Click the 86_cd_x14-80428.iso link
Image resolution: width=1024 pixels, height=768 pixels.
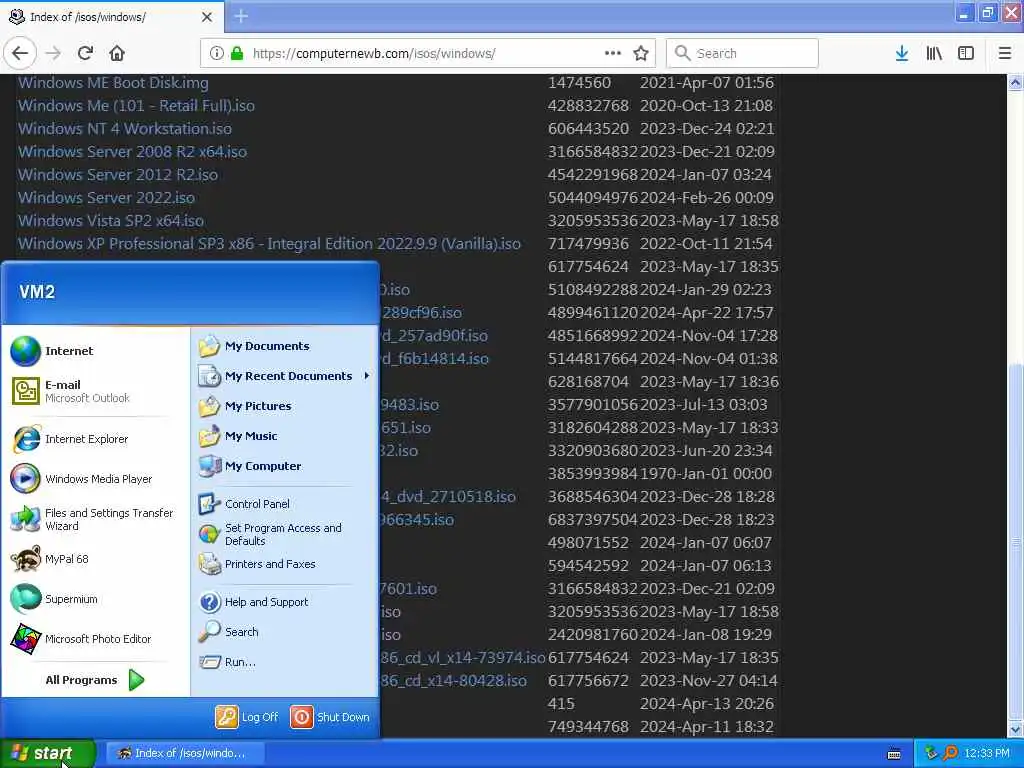click(453, 680)
